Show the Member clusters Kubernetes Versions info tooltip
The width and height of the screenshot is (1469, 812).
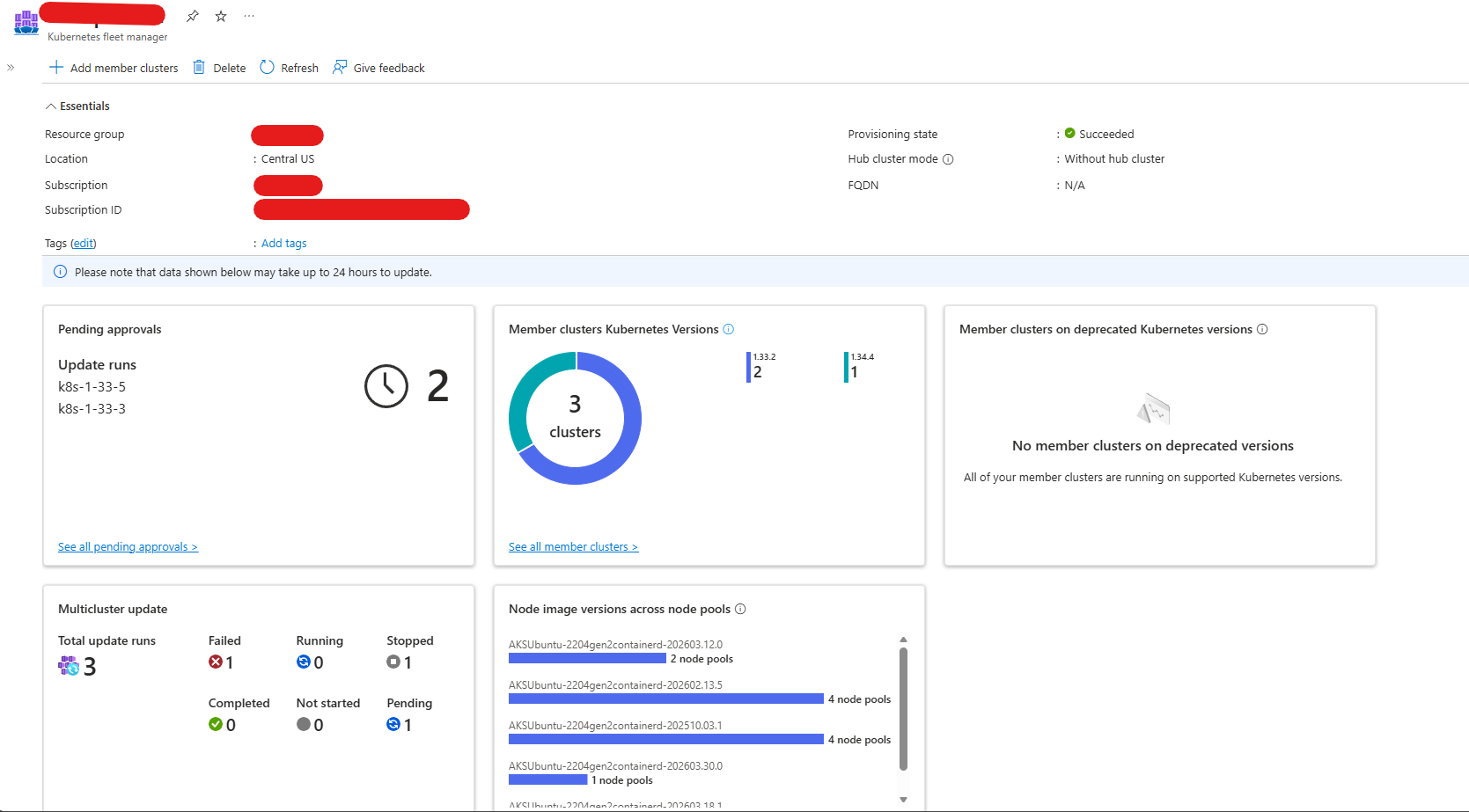[728, 329]
